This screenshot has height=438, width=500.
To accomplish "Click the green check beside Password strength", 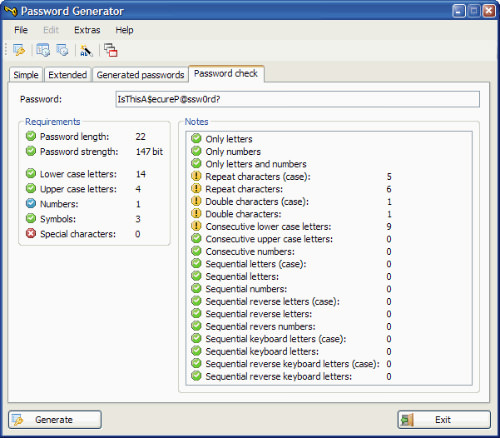I will [31, 151].
